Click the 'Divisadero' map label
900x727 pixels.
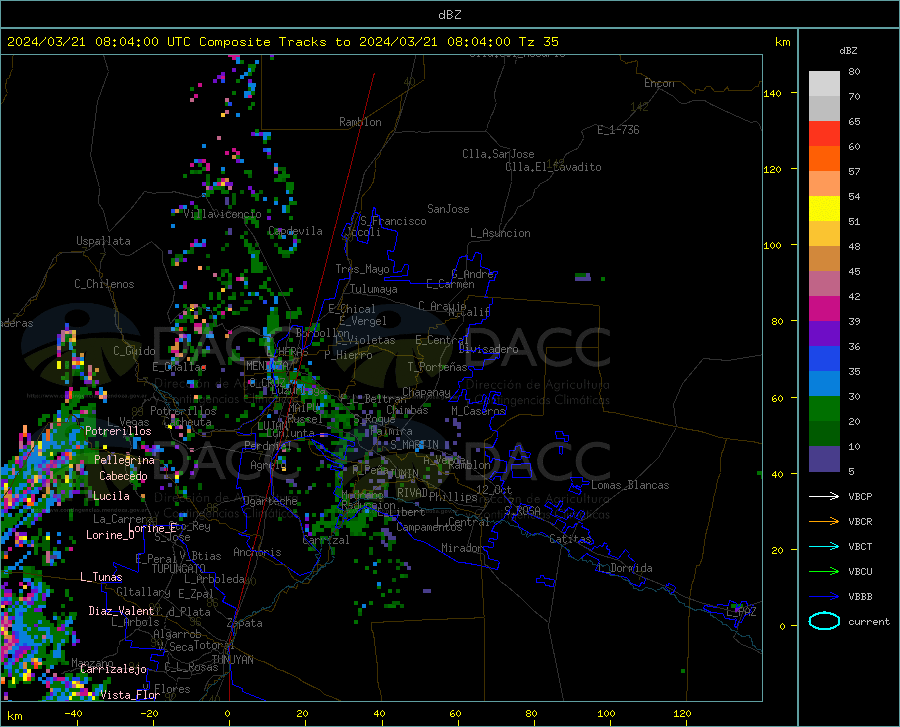tap(488, 349)
